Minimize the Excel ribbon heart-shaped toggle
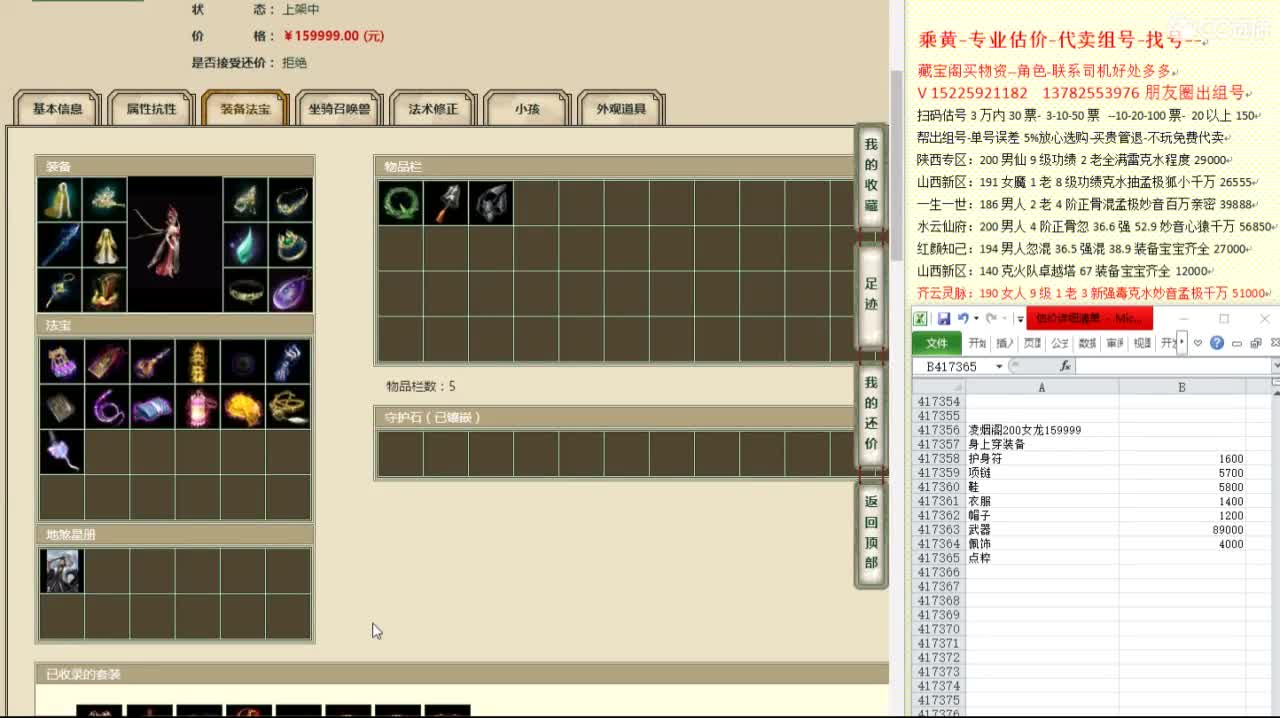Screen dimensions: 1280x718 1198,343
